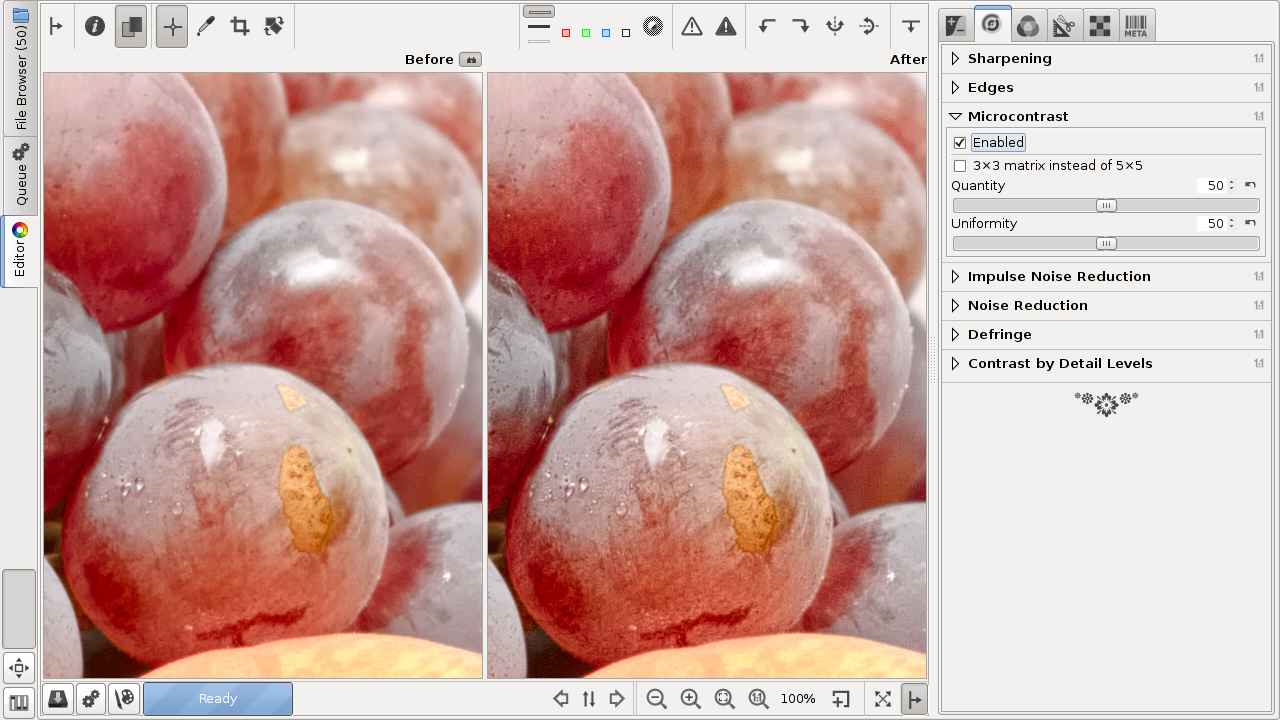Toggle the Before/After view button
1280x720 pixels.
[130, 27]
